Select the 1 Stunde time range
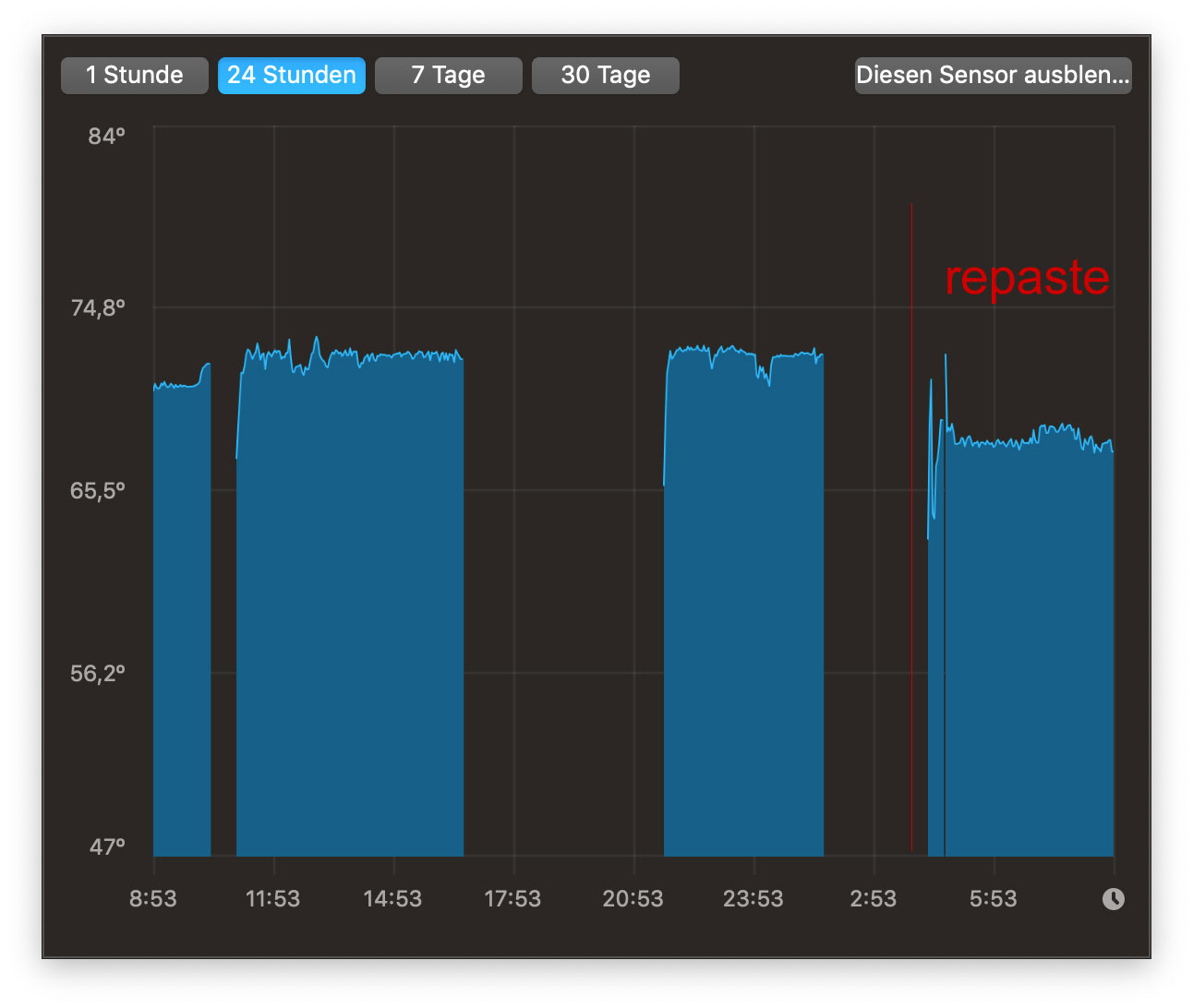 coord(135,76)
